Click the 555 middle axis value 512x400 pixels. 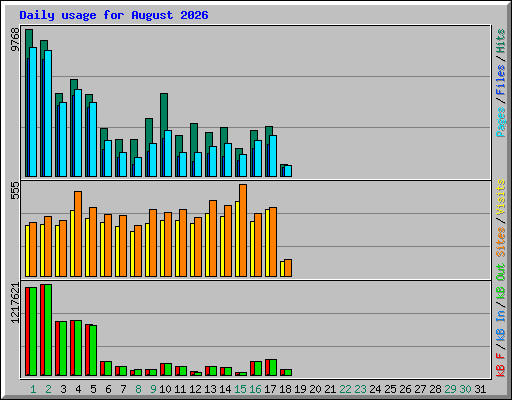(15, 190)
